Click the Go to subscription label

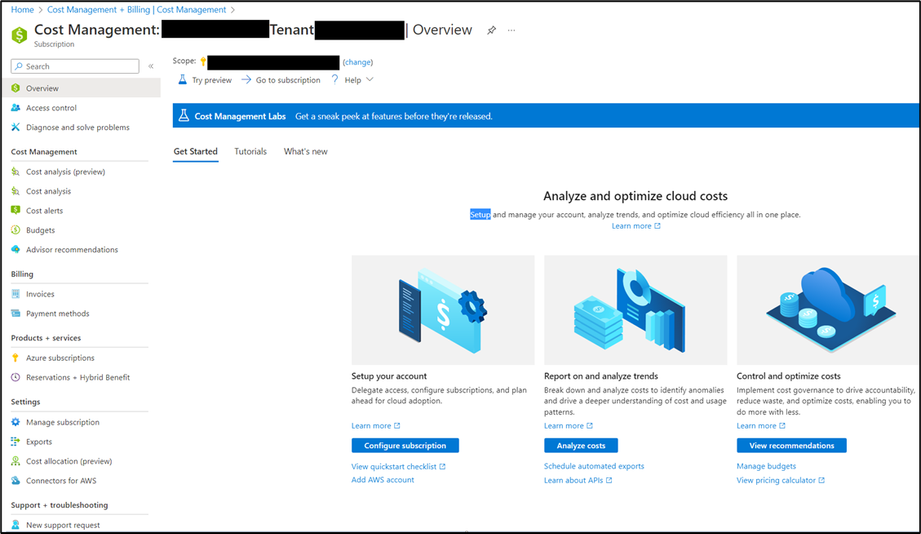288,80
